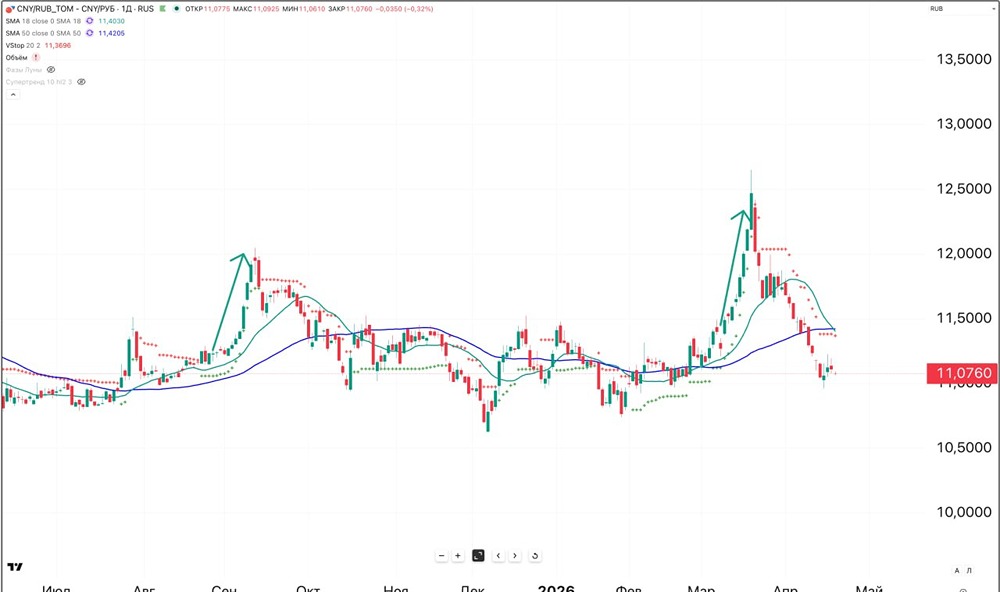The width and height of the screenshot is (1000, 592).
Task: Select the Фазы Луны indicator label
Action: [24, 70]
